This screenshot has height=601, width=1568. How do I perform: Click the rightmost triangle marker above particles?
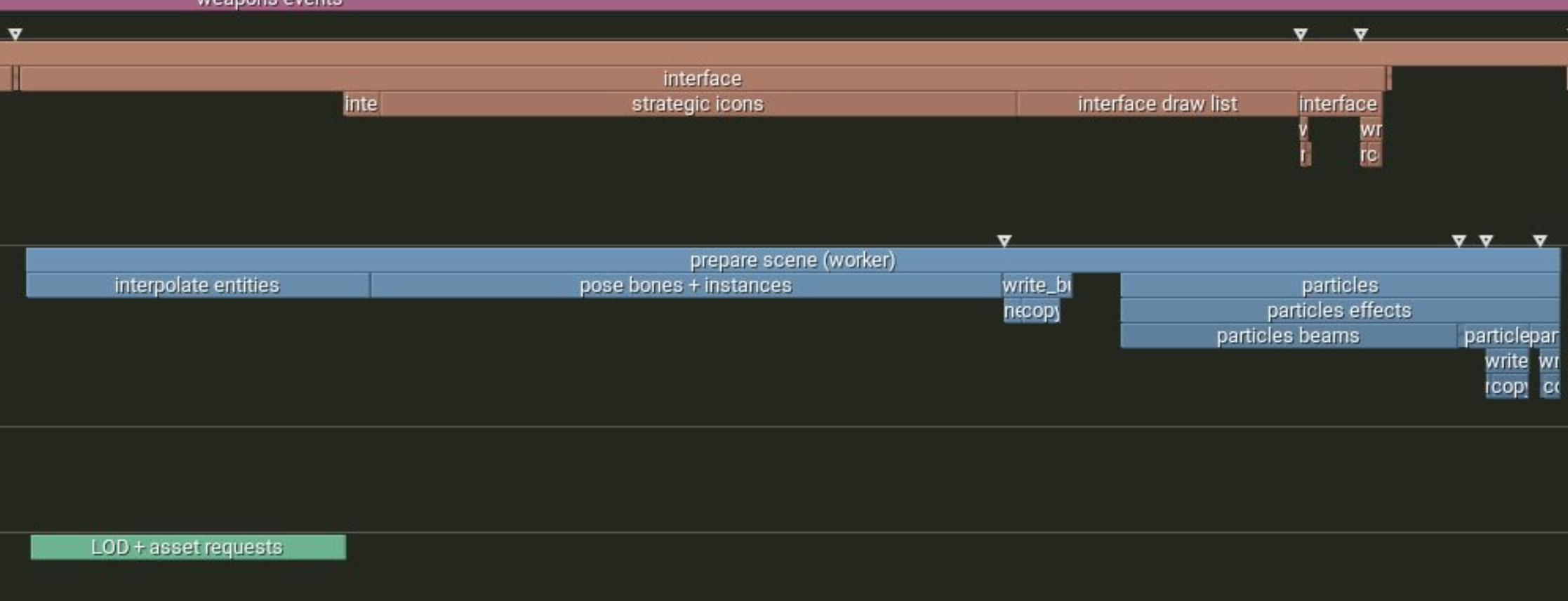click(x=1539, y=241)
